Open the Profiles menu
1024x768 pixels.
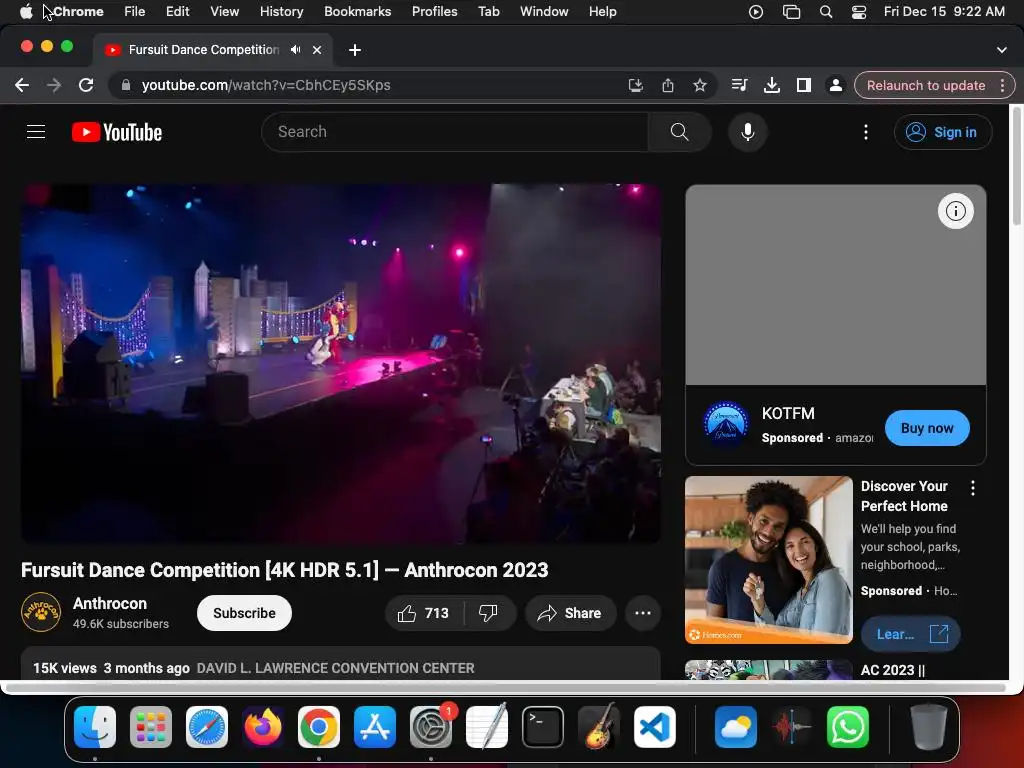click(x=434, y=12)
